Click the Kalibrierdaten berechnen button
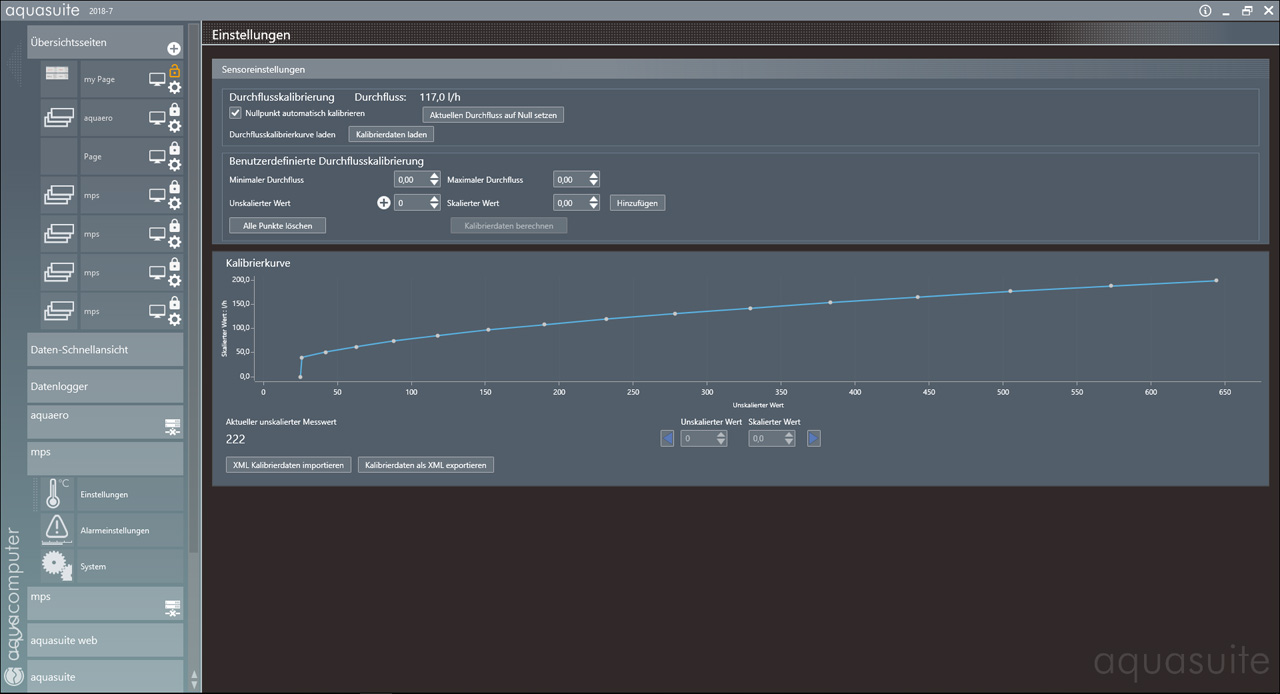The image size is (1280, 694). [509, 226]
